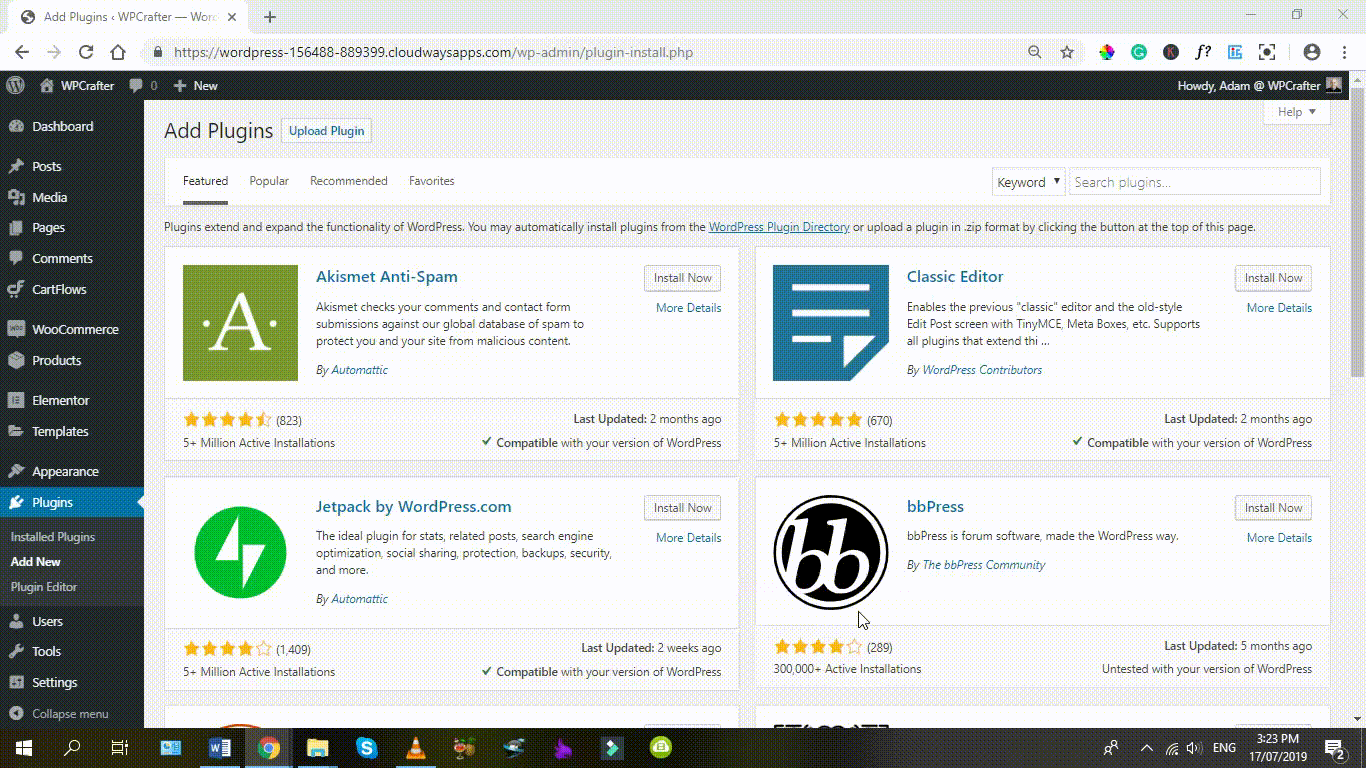Click the Jetpack plugin icon thumbnail
1366x768 pixels.
[240, 552]
